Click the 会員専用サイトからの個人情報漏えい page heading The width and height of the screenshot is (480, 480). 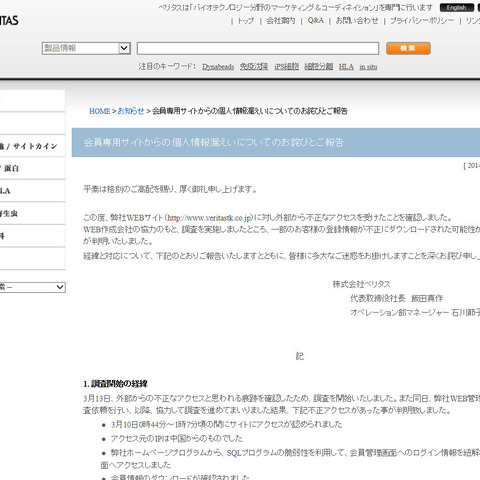point(213,142)
